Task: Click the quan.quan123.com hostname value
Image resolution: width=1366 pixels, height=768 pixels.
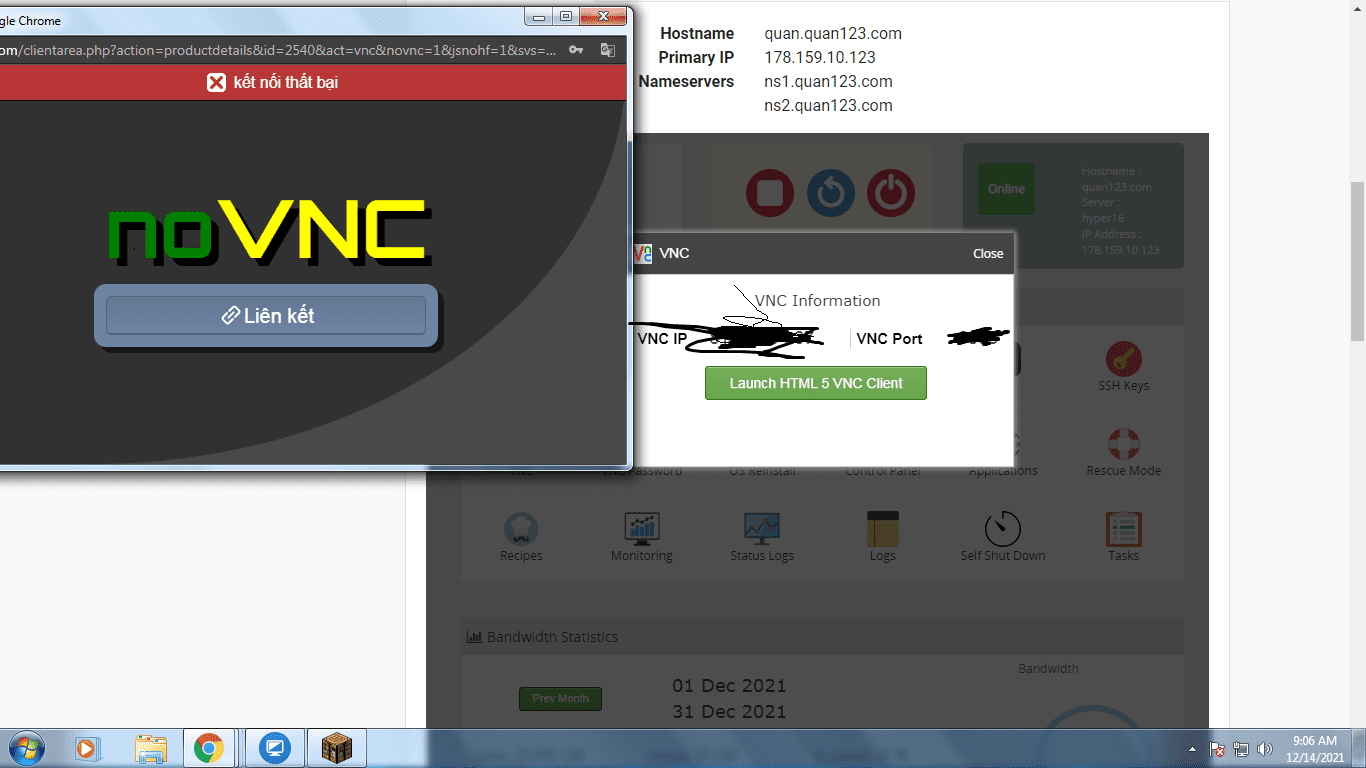Action: coord(833,33)
